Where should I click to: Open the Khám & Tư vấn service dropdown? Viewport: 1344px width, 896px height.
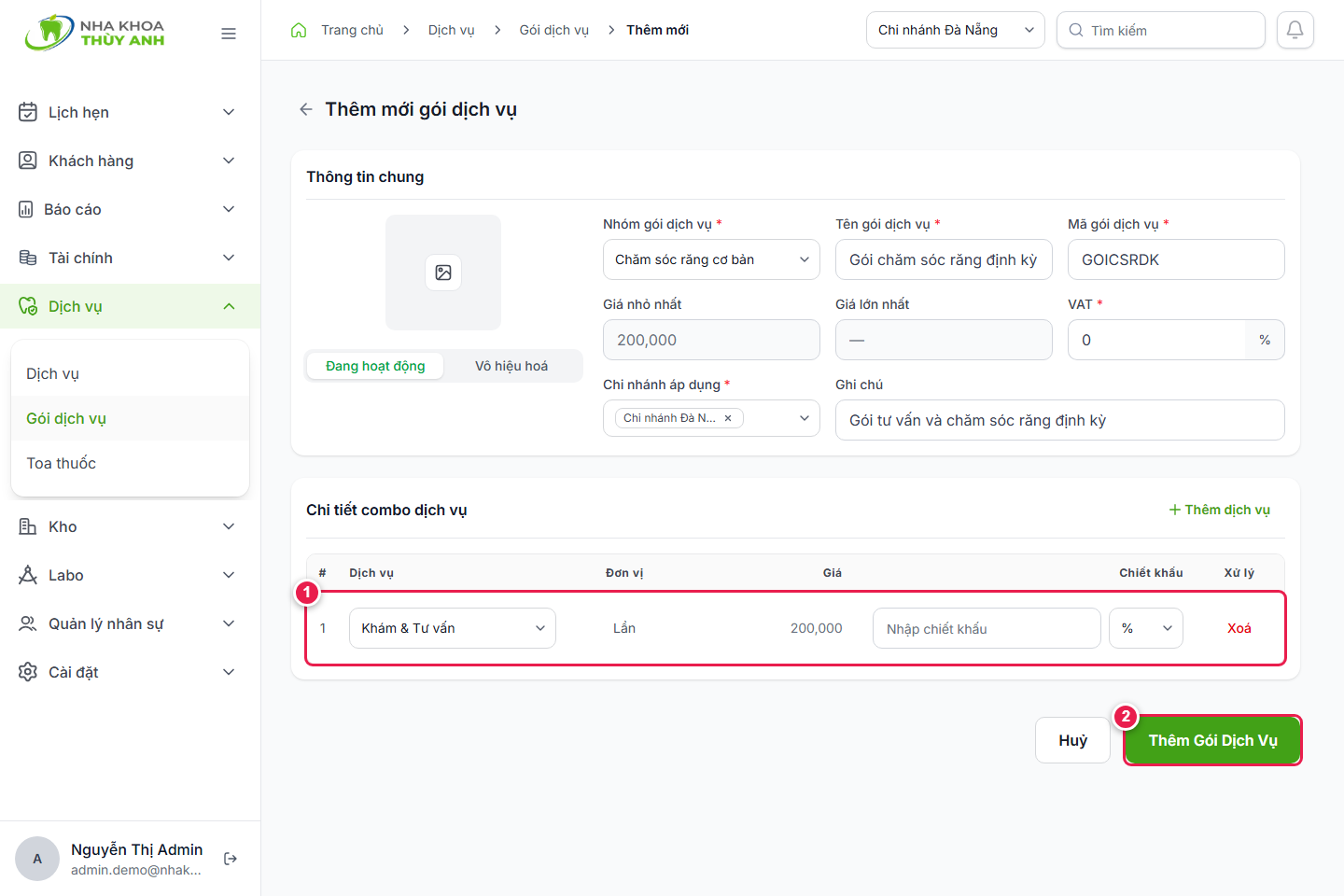tap(453, 628)
